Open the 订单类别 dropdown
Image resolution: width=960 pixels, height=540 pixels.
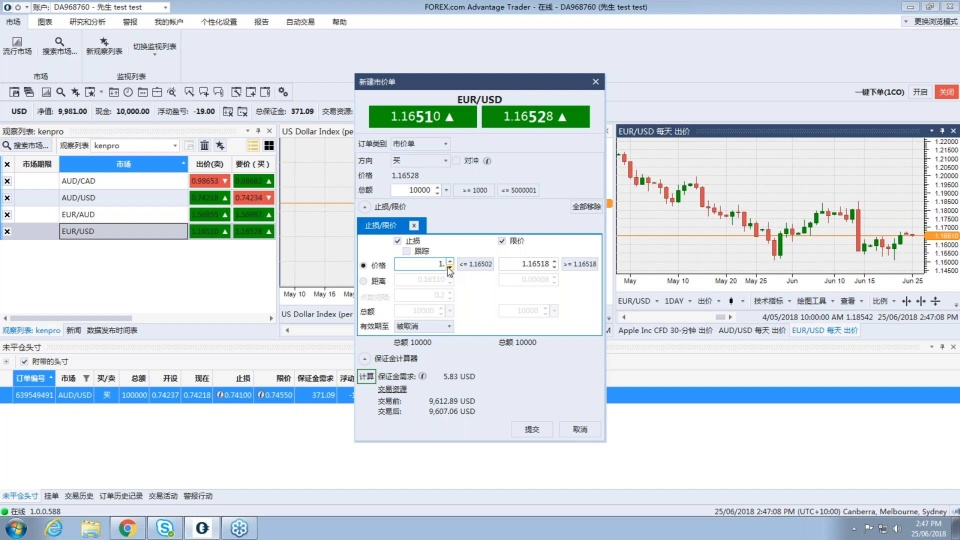pyautogui.click(x=420, y=144)
